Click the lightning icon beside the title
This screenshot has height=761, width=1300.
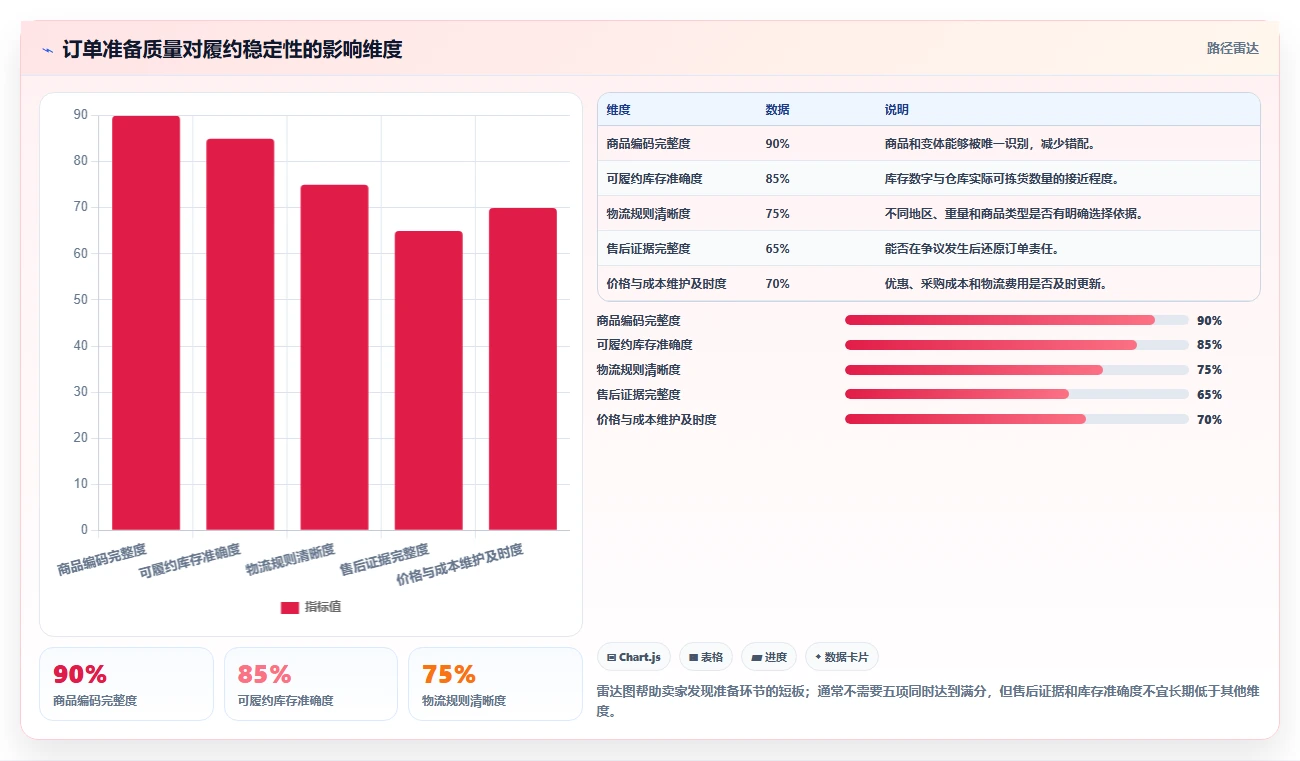[47, 50]
